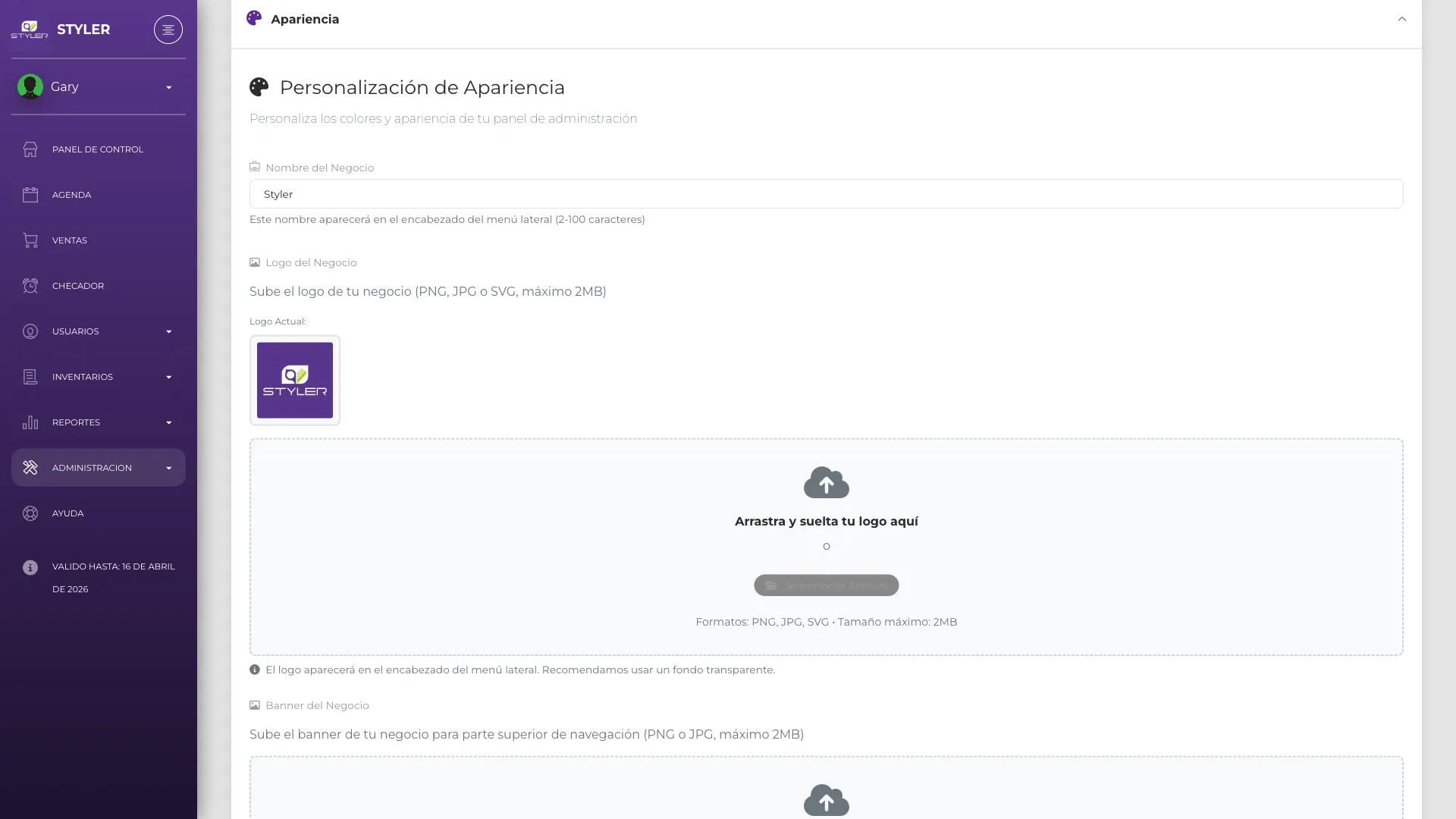
Task: Collapse the Apariencia panel with chevron
Action: [x=1402, y=19]
